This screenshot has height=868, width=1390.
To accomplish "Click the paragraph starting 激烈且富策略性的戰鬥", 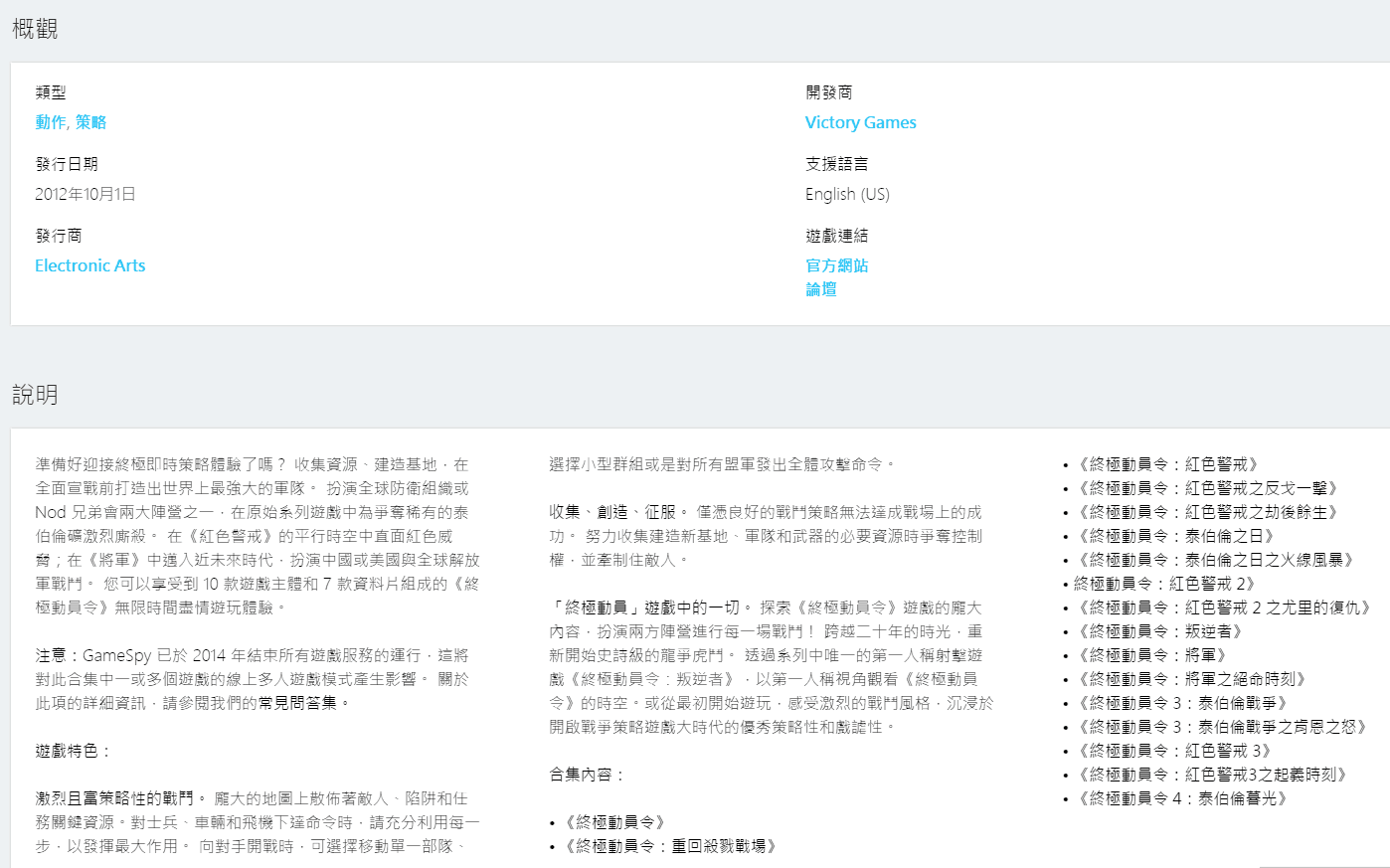I will coord(258,822).
